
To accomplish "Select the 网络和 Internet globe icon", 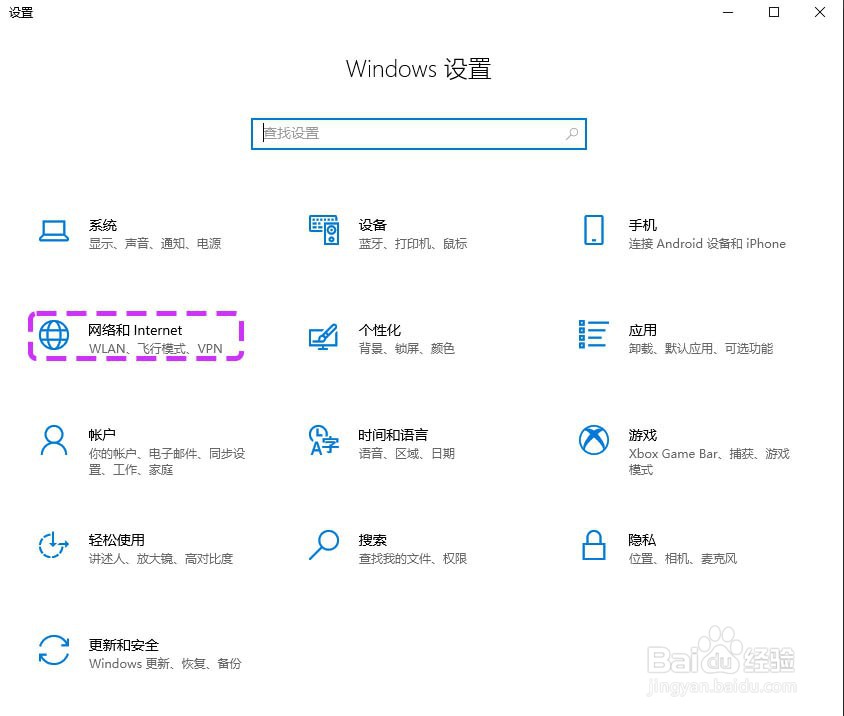I will pos(53,335).
